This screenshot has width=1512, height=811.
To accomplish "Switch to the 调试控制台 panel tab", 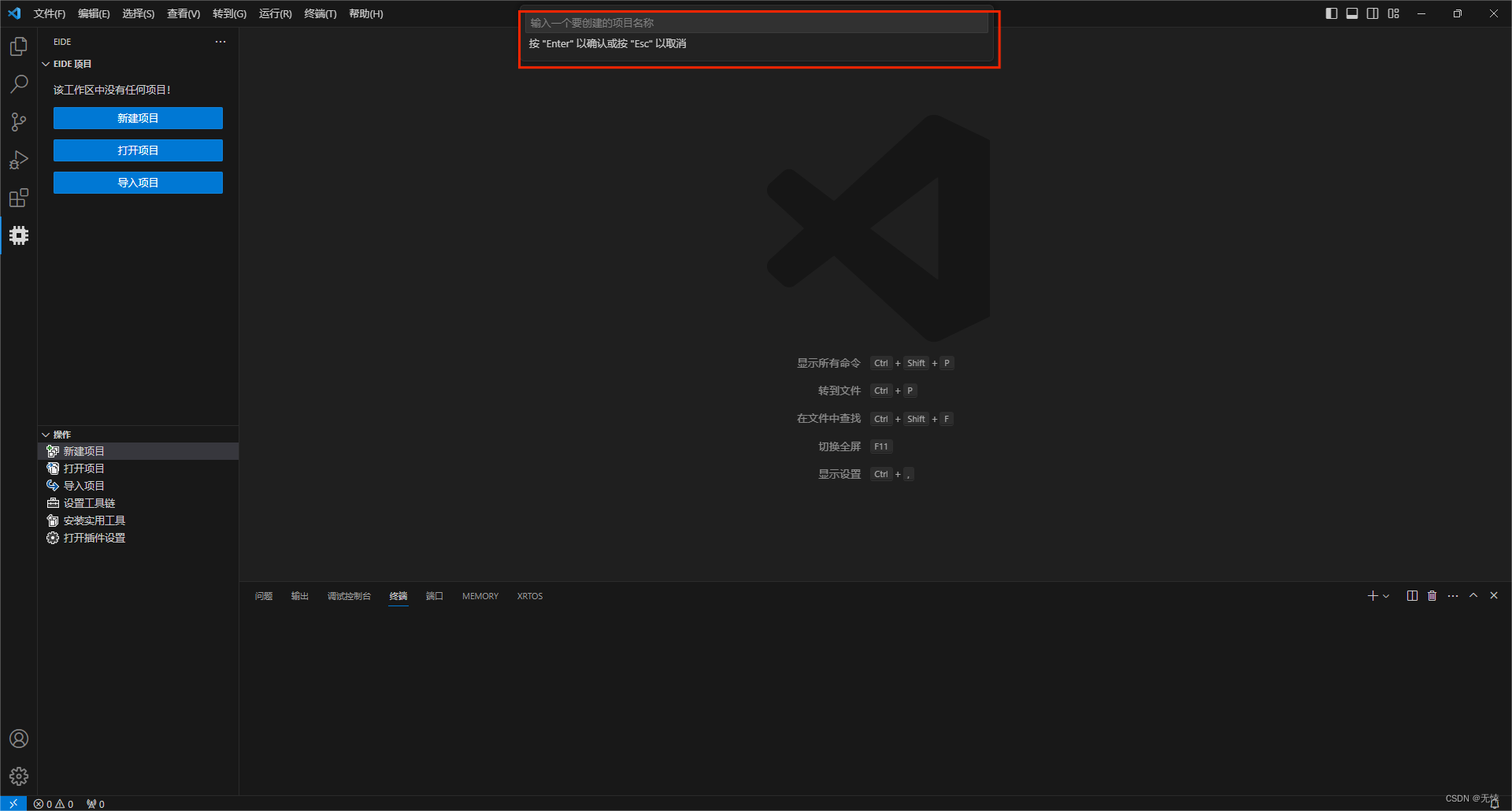I will pyautogui.click(x=349, y=596).
